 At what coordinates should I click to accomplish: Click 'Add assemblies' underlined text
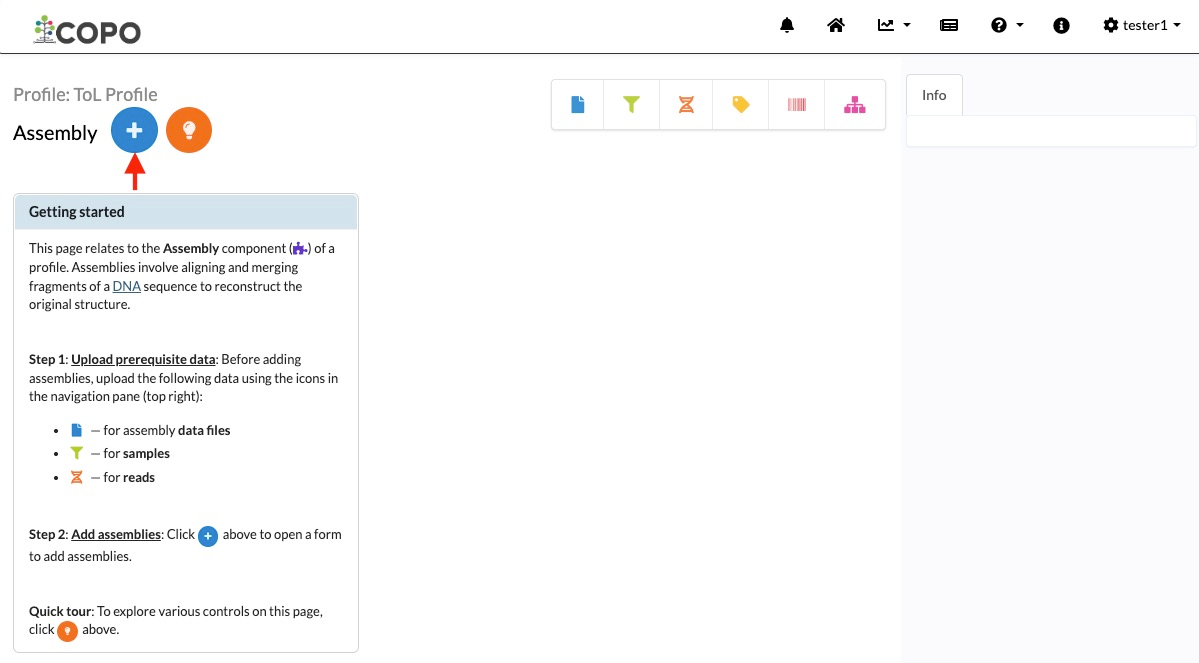[x=115, y=535]
